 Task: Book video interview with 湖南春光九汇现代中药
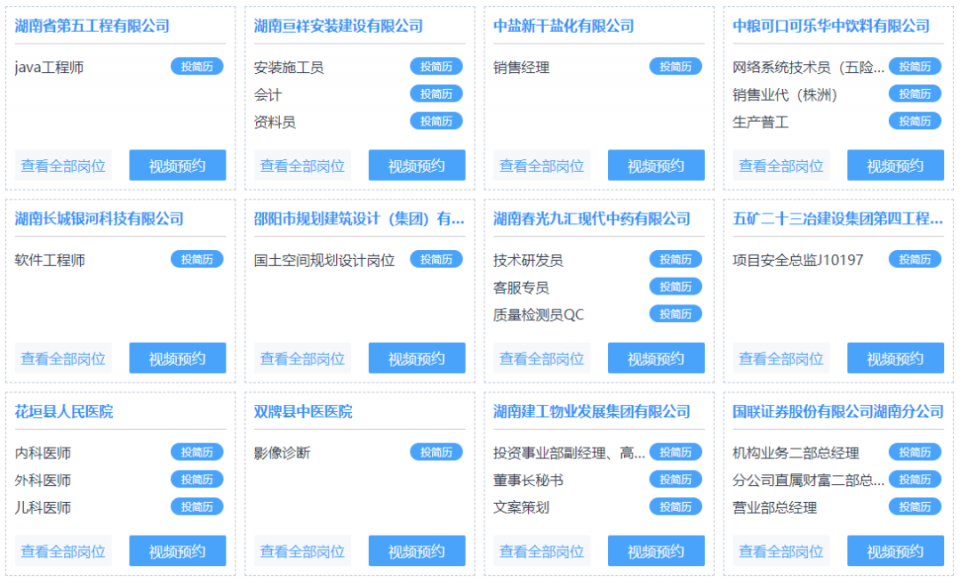pos(656,358)
